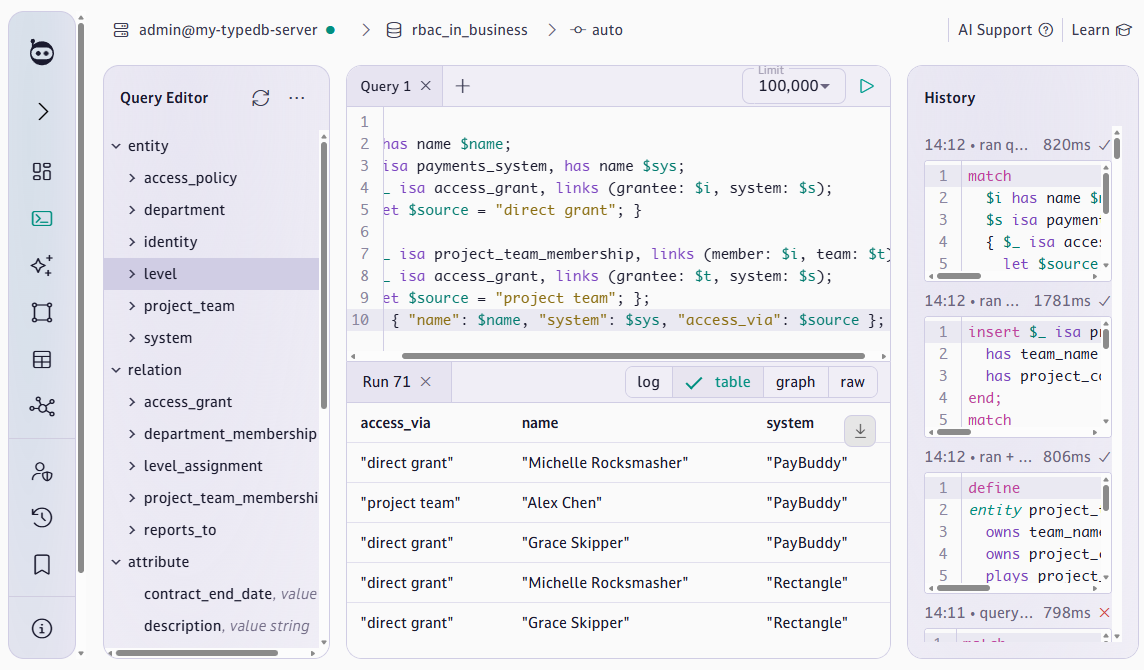1144x670 pixels.
Task: Select the access_grant relation row
Action: click(x=212, y=402)
